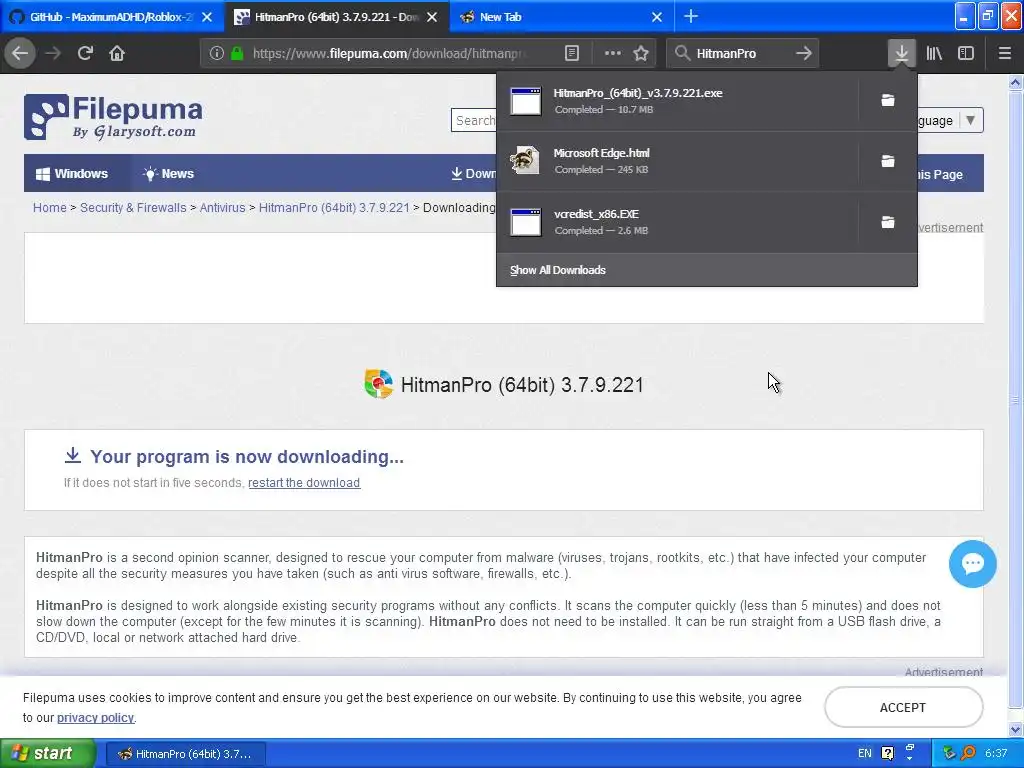Open Security & Firewalls breadcrumb
The width and height of the screenshot is (1024, 768).
[x=133, y=208]
